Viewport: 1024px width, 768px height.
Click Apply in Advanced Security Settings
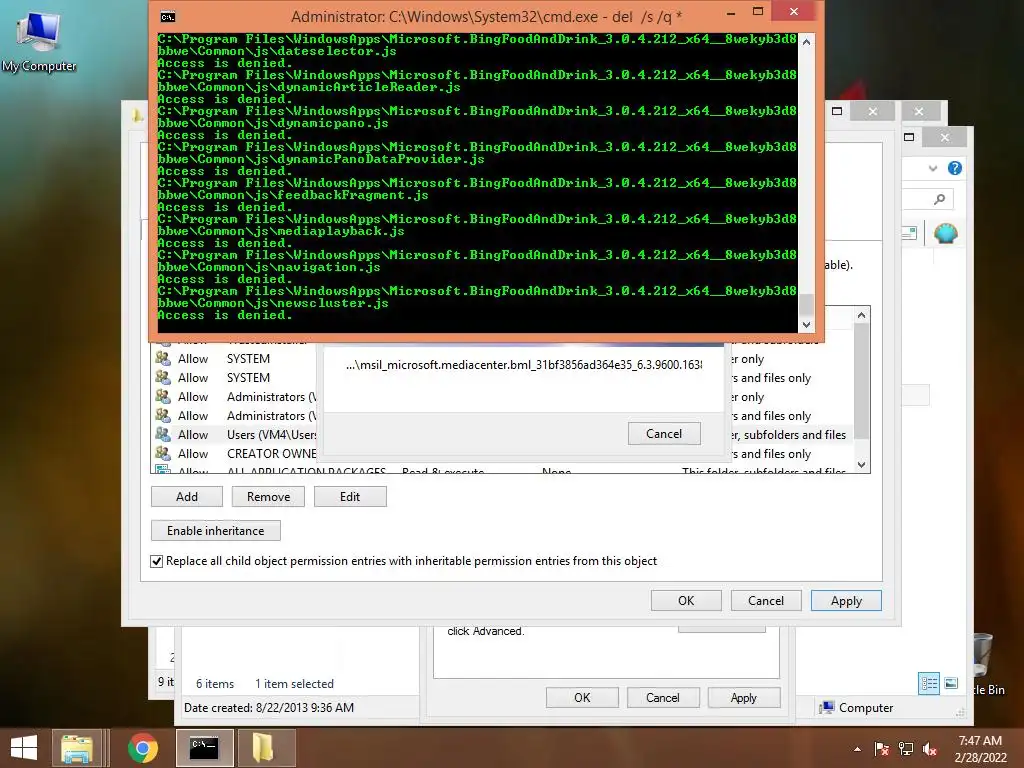click(x=846, y=601)
